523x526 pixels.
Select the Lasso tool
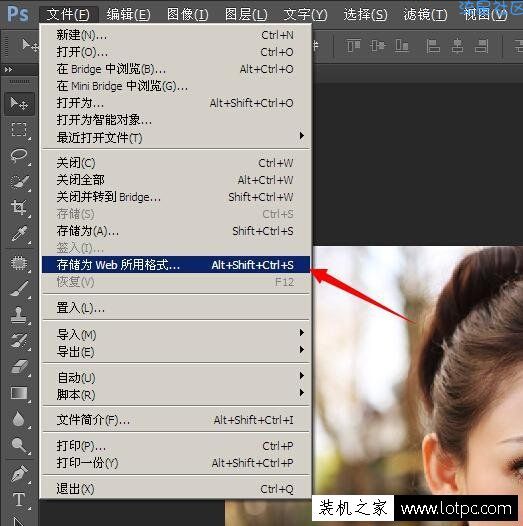click(19, 156)
